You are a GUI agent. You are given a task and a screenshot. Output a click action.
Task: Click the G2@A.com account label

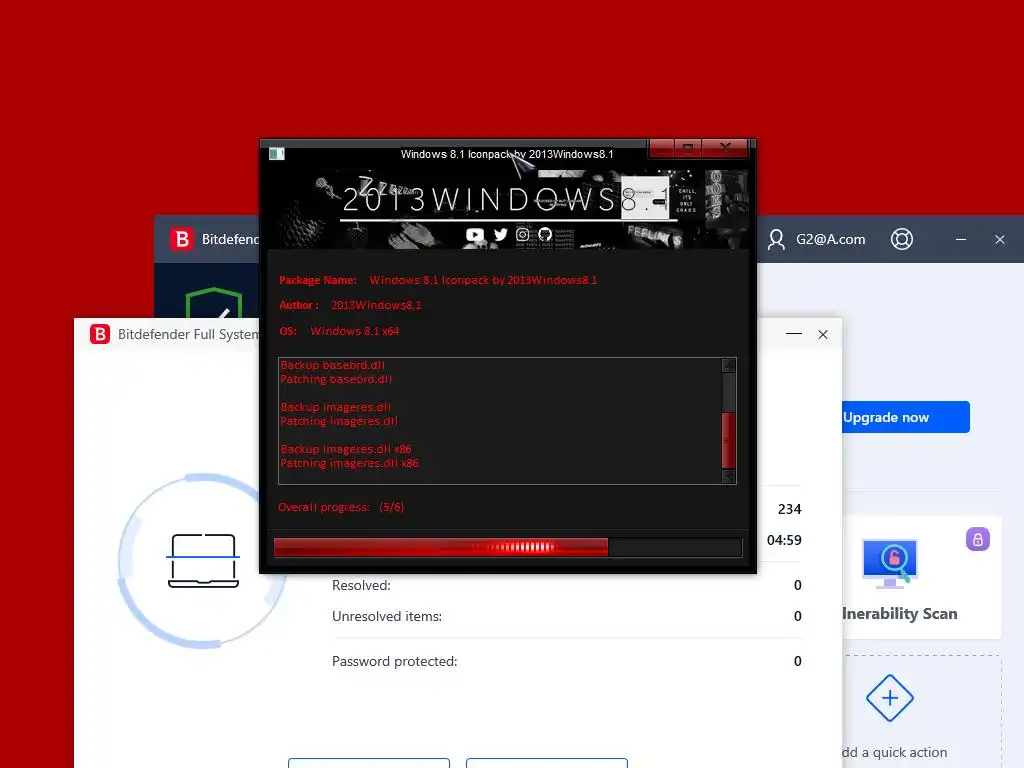point(831,239)
